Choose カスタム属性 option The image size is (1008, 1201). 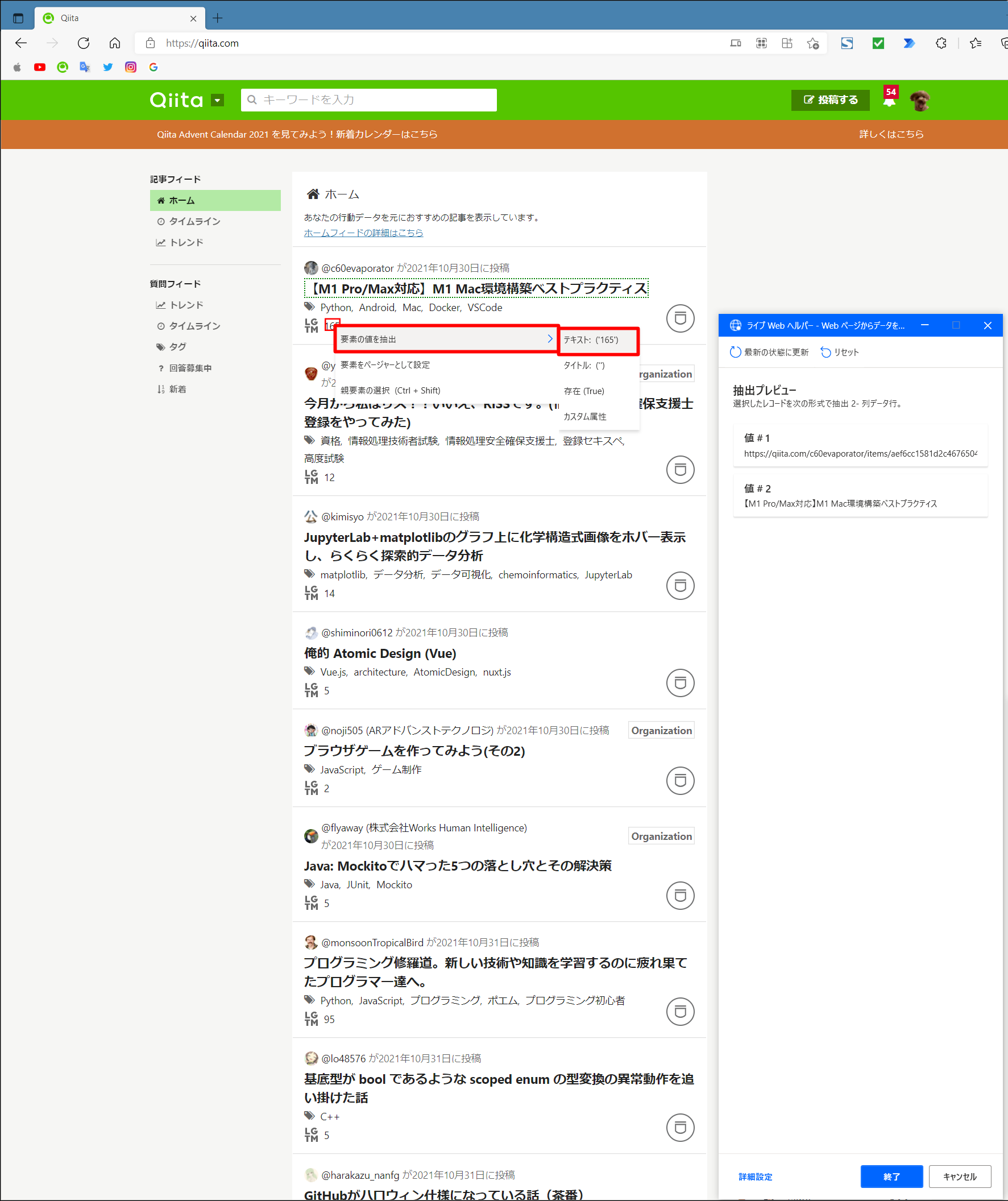click(598, 416)
